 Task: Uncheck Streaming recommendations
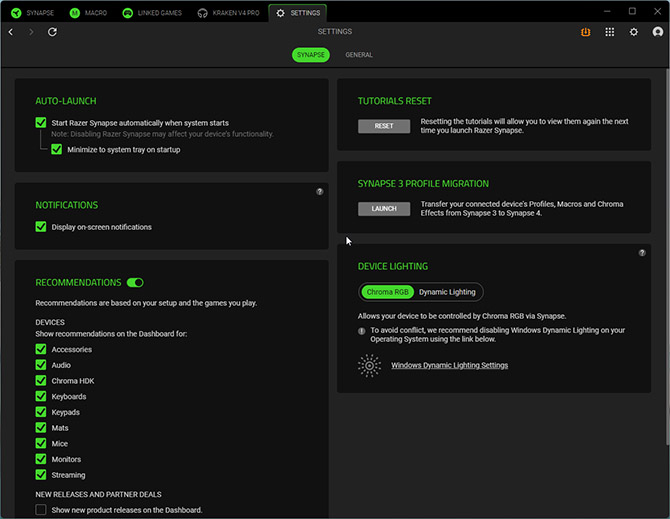point(41,475)
